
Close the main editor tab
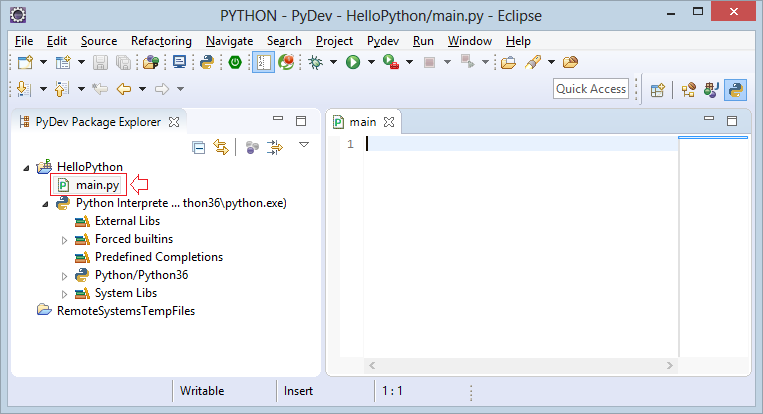[389, 122]
